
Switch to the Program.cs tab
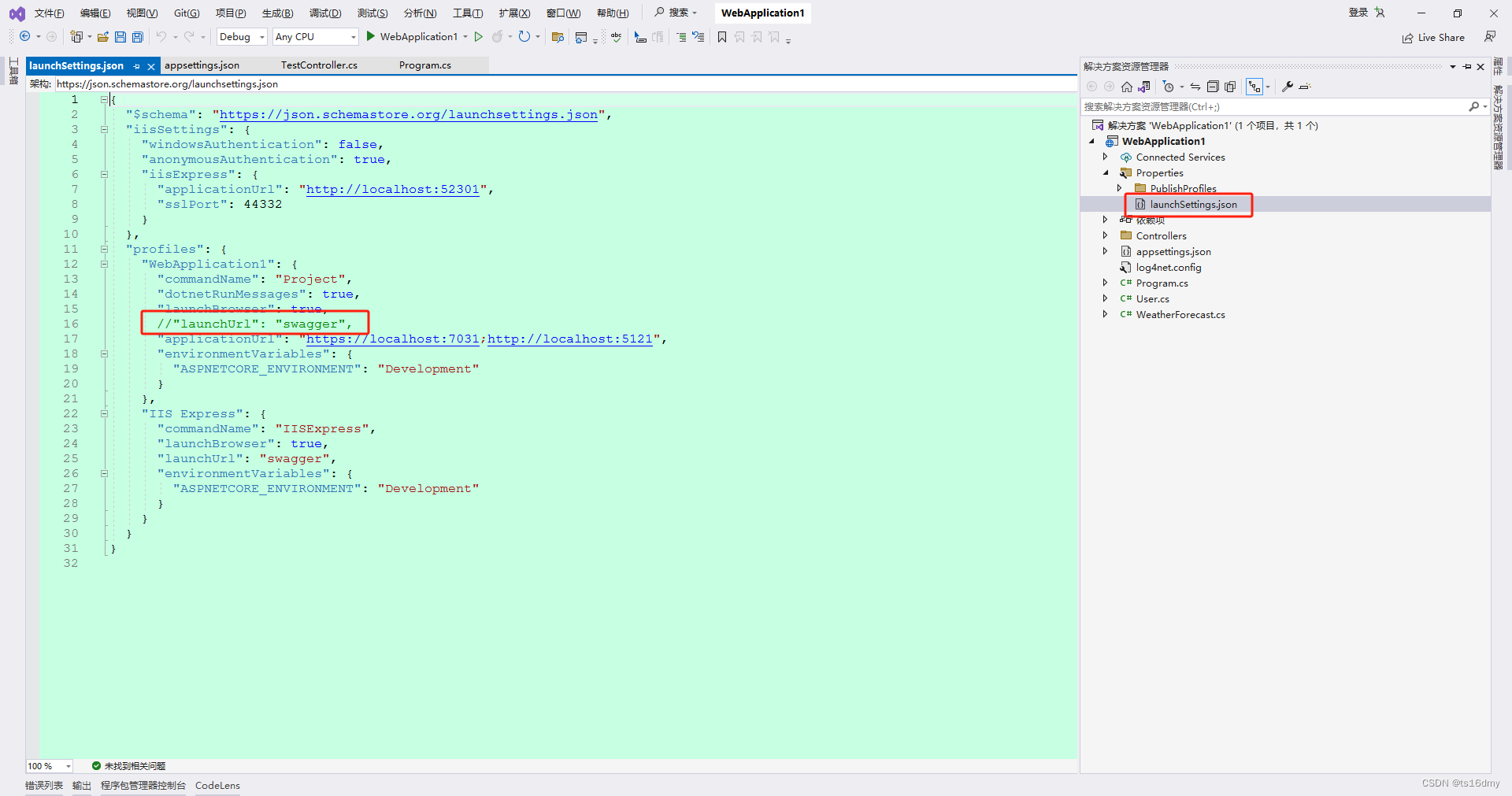tap(425, 65)
